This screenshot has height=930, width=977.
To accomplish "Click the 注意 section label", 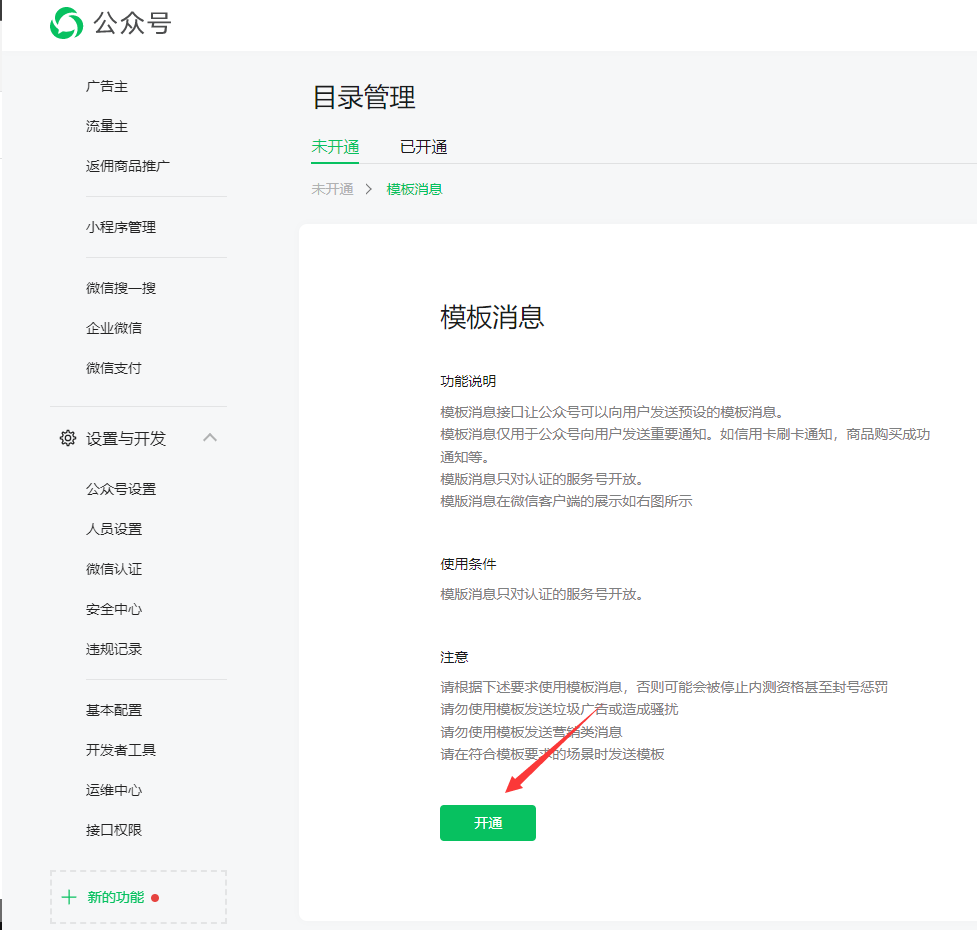I will (454, 657).
